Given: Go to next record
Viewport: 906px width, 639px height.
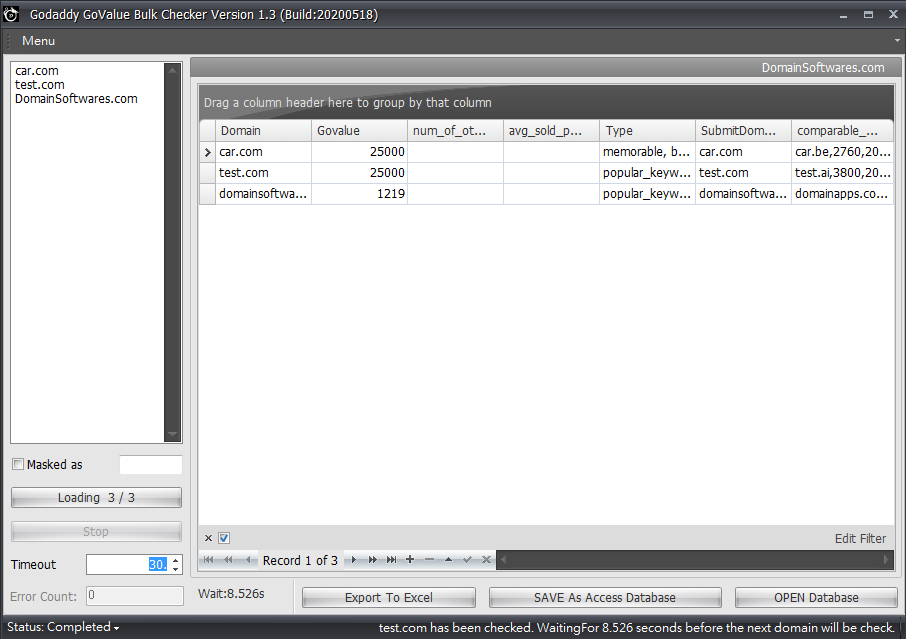Looking at the screenshot, I should pyautogui.click(x=354, y=560).
